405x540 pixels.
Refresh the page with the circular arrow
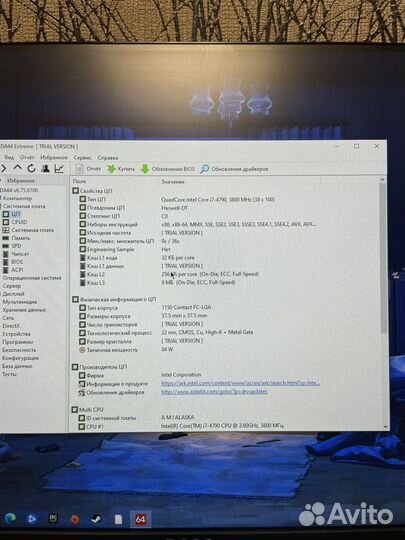click(x=31, y=168)
